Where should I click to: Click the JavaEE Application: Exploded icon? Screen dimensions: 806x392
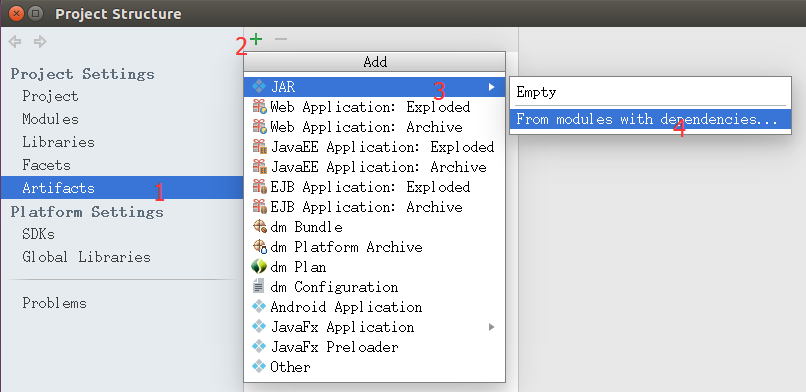click(259, 147)
